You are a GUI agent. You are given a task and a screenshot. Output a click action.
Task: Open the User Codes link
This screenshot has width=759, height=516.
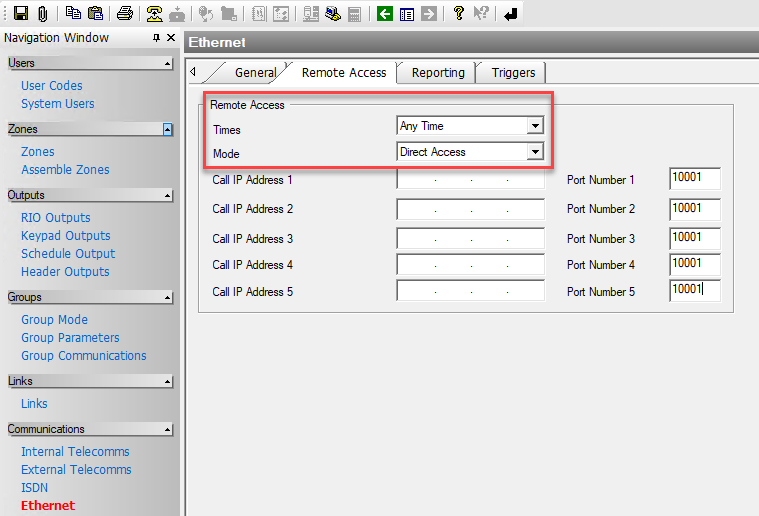tap(52, 86)
